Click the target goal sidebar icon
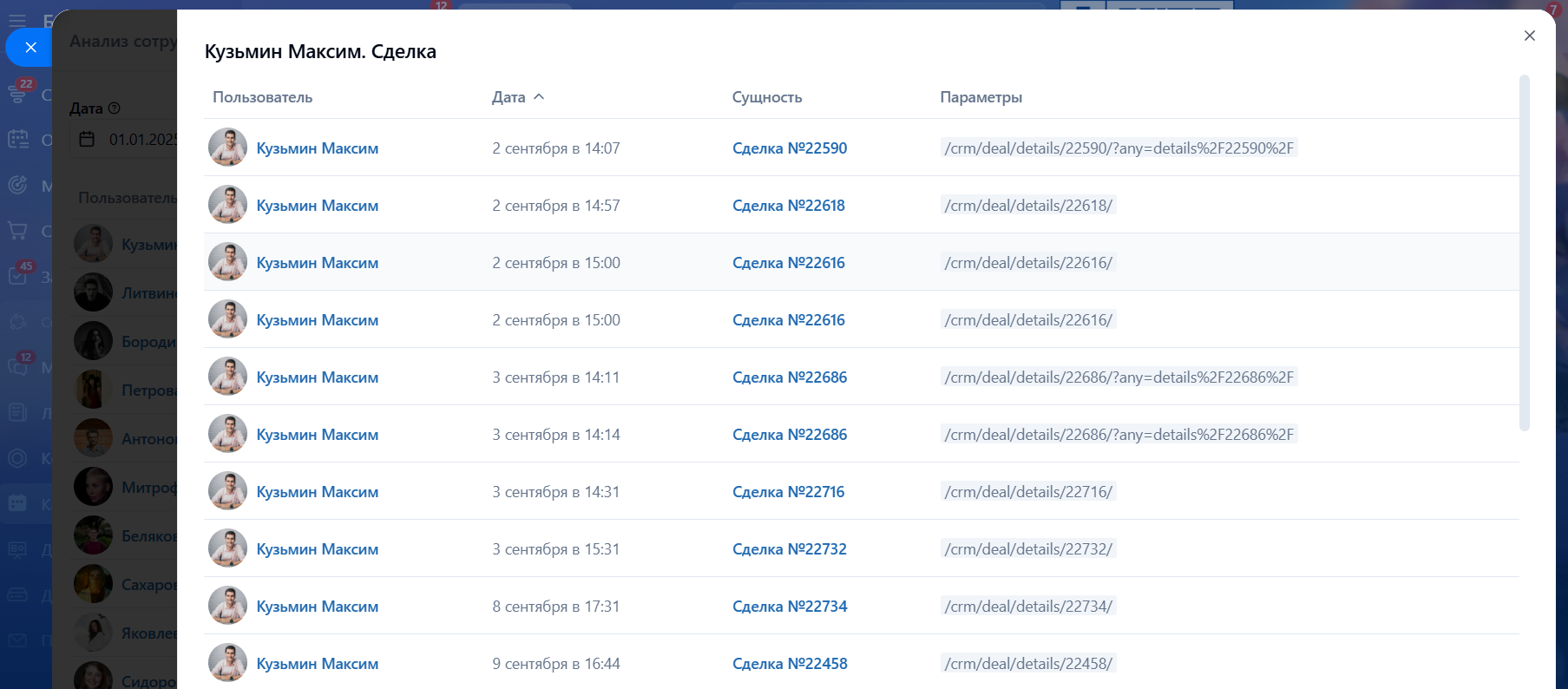 (17, 185)
